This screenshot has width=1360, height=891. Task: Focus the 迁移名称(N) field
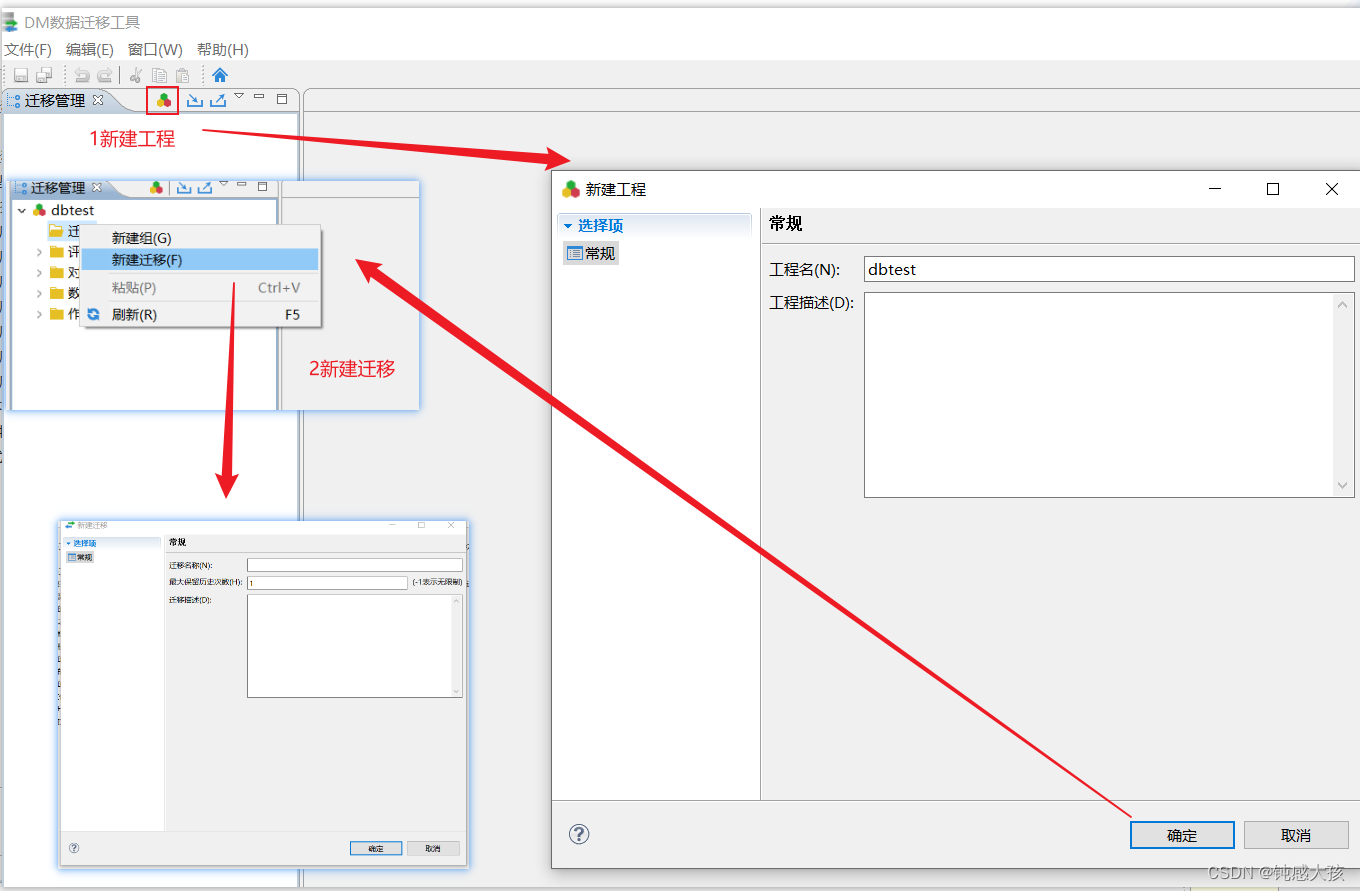(355, 565)
